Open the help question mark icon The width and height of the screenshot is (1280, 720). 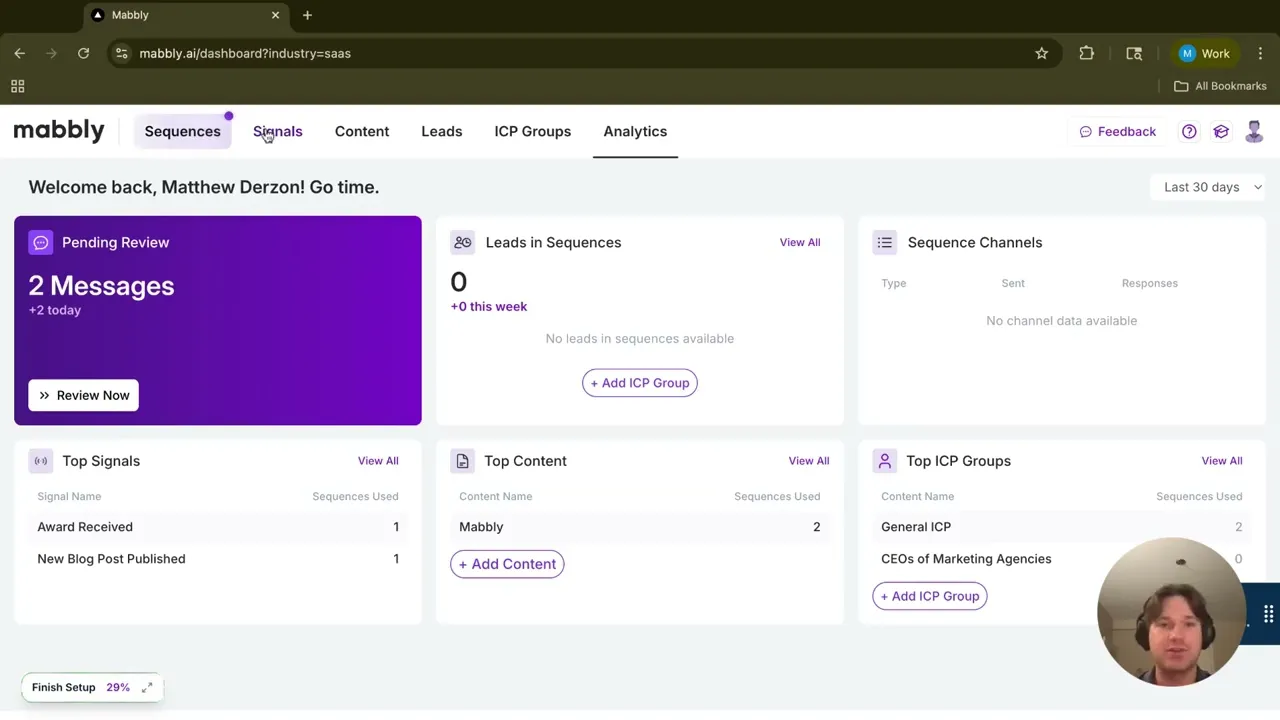(1189, 132)
